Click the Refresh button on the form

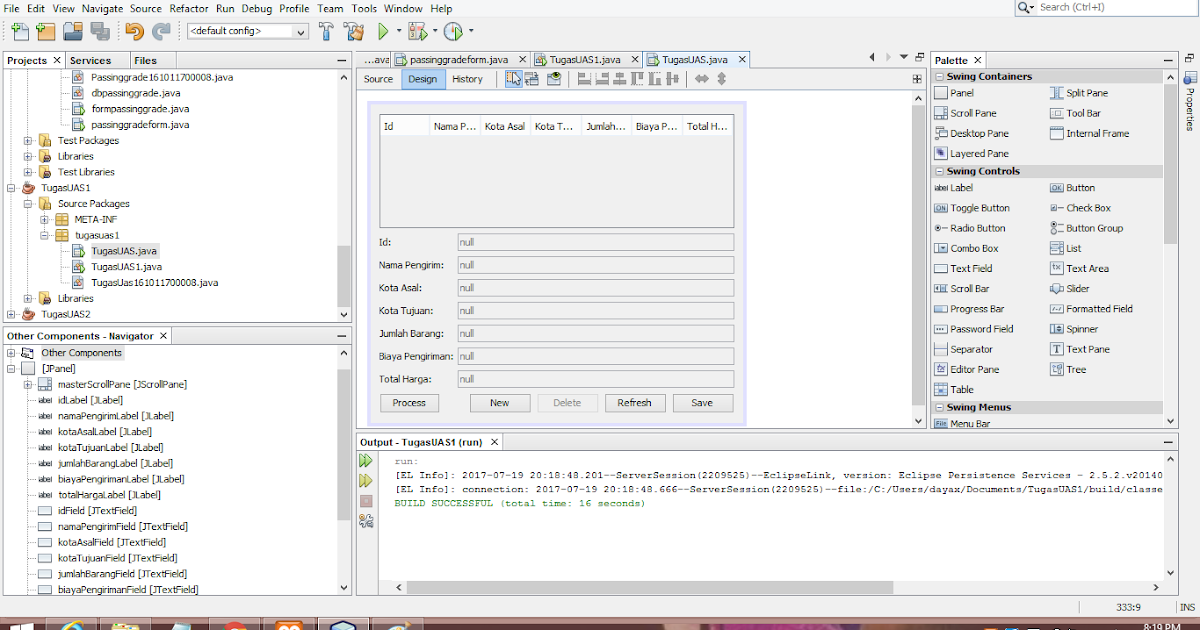click(635, 403)
